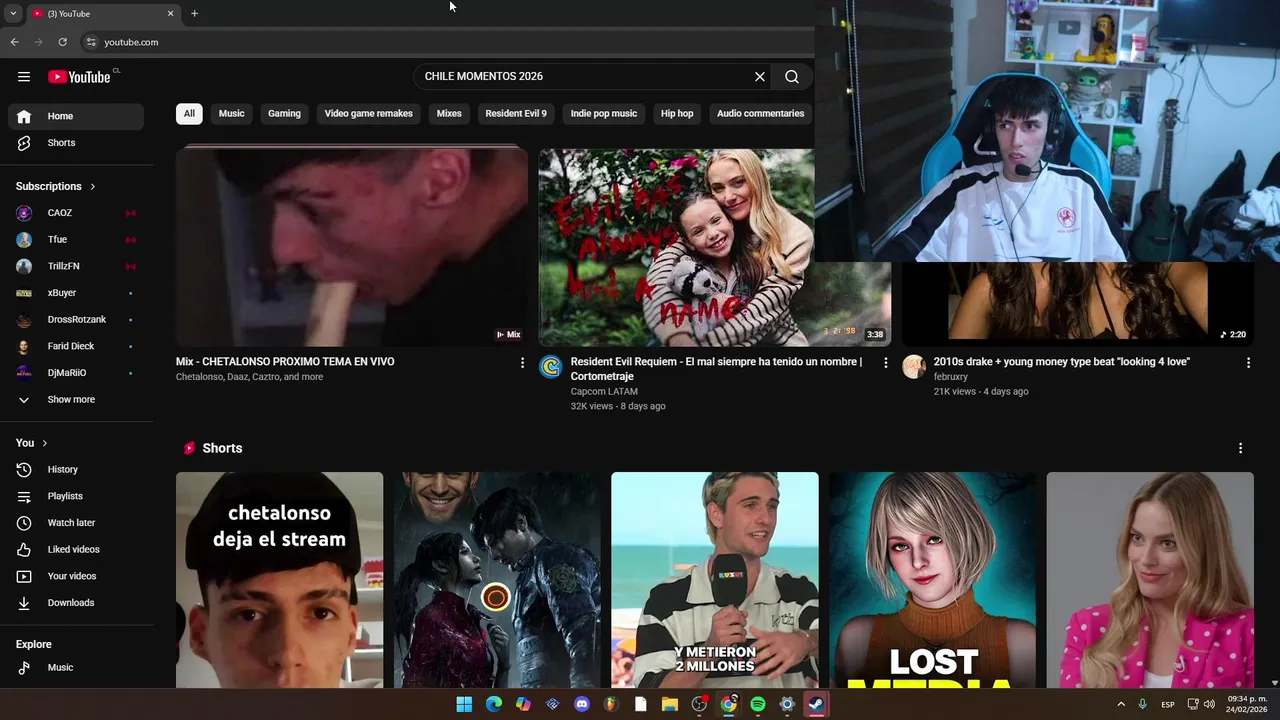Open Spotify from the taskbar
This screenshot has width=1280, height=720.
point(758,704)
